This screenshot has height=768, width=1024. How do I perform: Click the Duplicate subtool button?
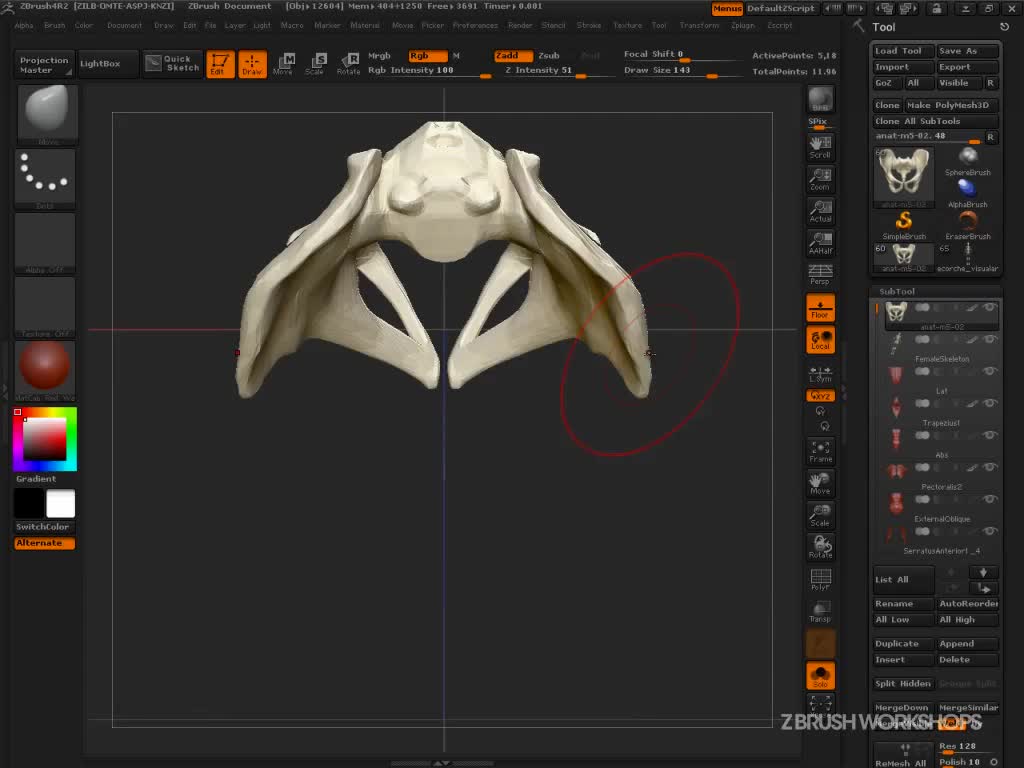click(x=902, y=644)
